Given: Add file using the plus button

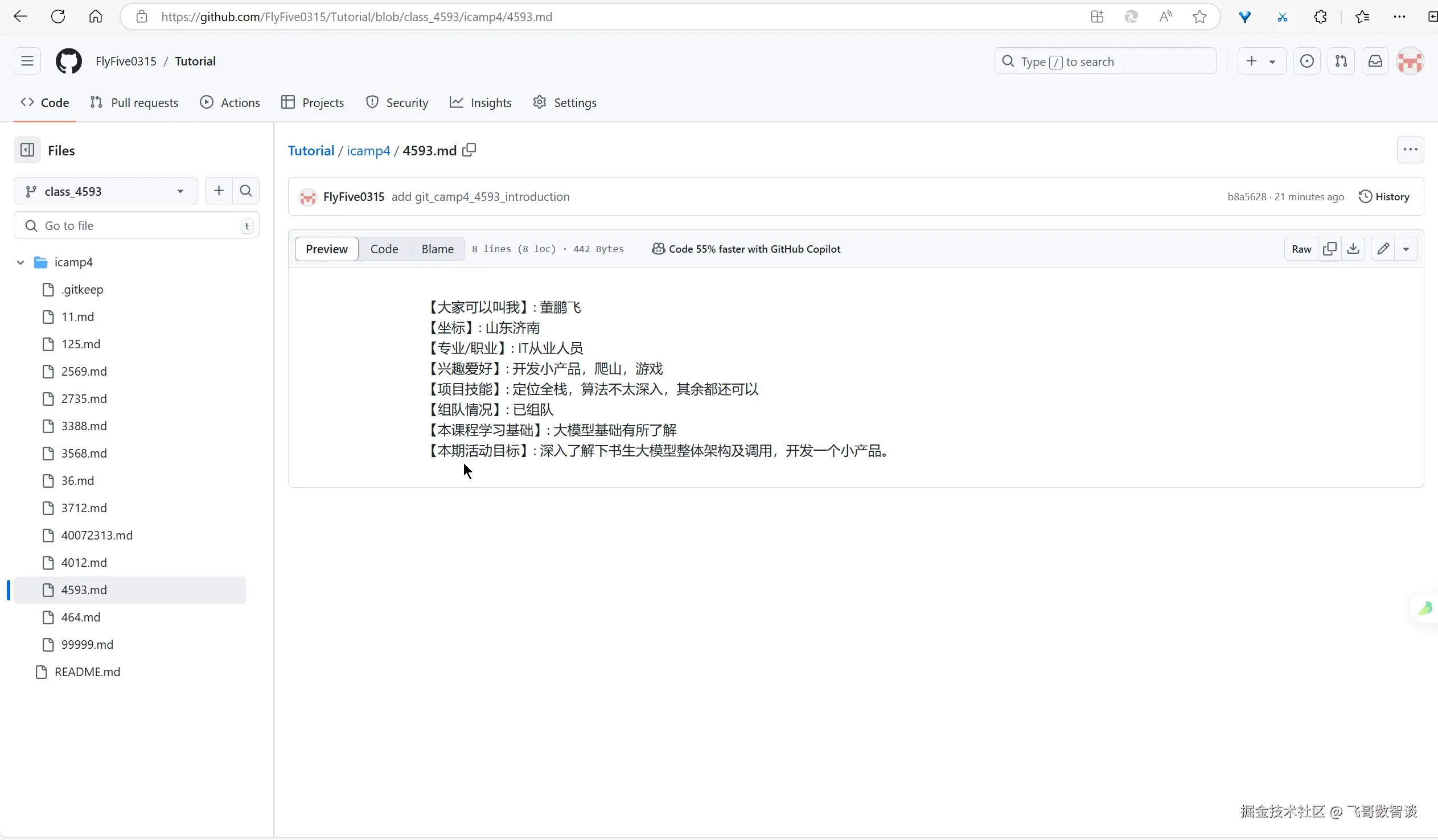Looking at the screenshot, I should click(x=219, y=191).
